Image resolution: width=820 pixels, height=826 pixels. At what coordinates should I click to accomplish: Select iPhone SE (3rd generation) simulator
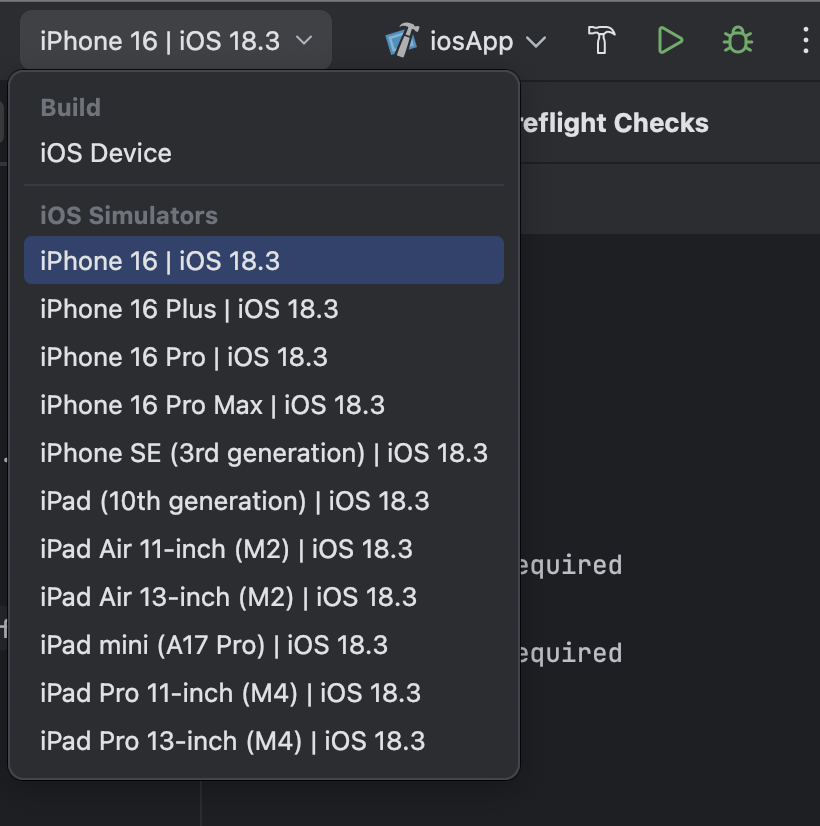tap(264, 453)
